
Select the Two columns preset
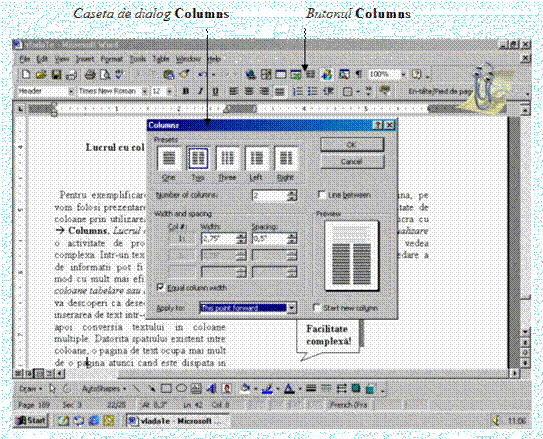pyautogui.click(x=198, y=158)
